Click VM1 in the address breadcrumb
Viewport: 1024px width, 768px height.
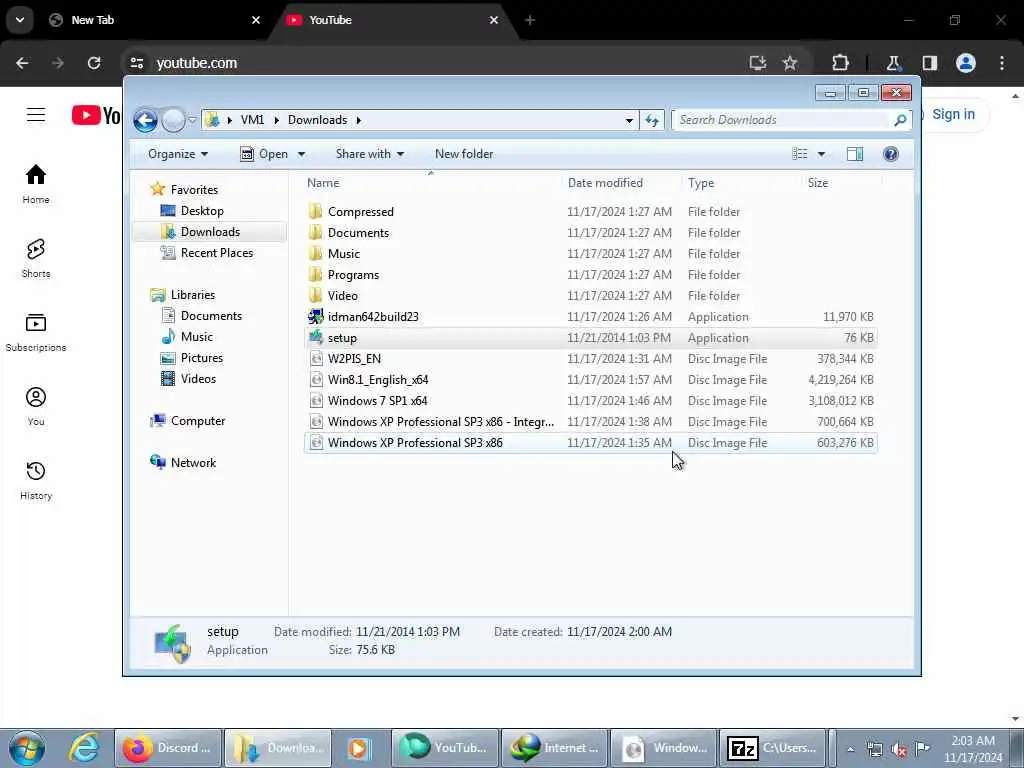pos(252,120)
